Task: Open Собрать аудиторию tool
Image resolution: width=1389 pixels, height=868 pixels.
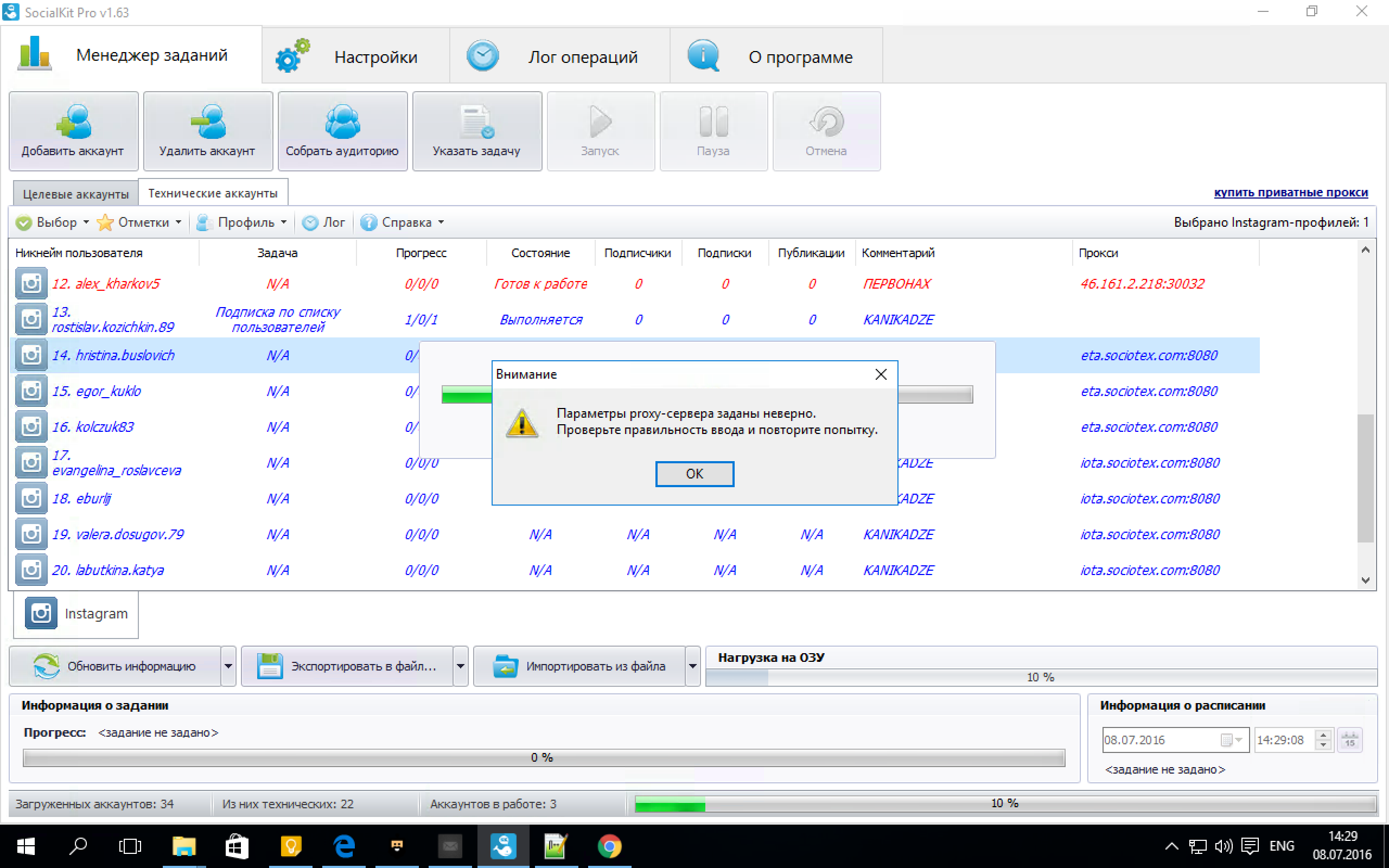Action: pos(343,131)
